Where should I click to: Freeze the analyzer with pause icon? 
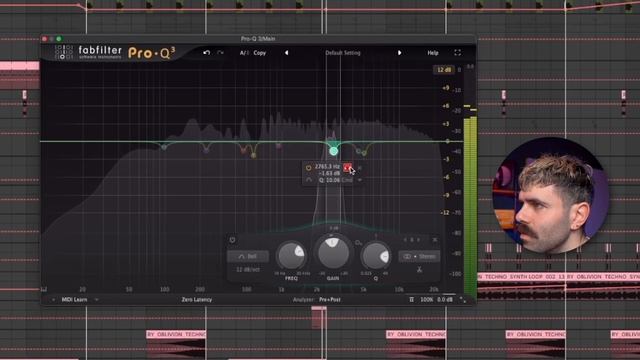411,300
